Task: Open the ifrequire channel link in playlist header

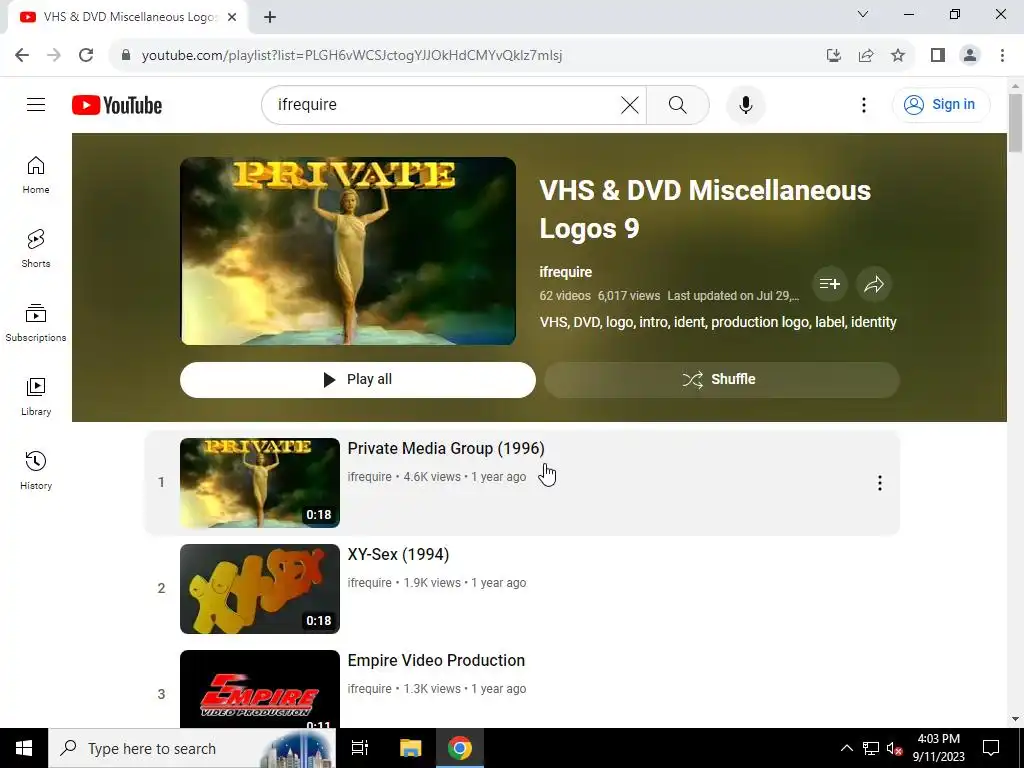Action: (566, 272)
